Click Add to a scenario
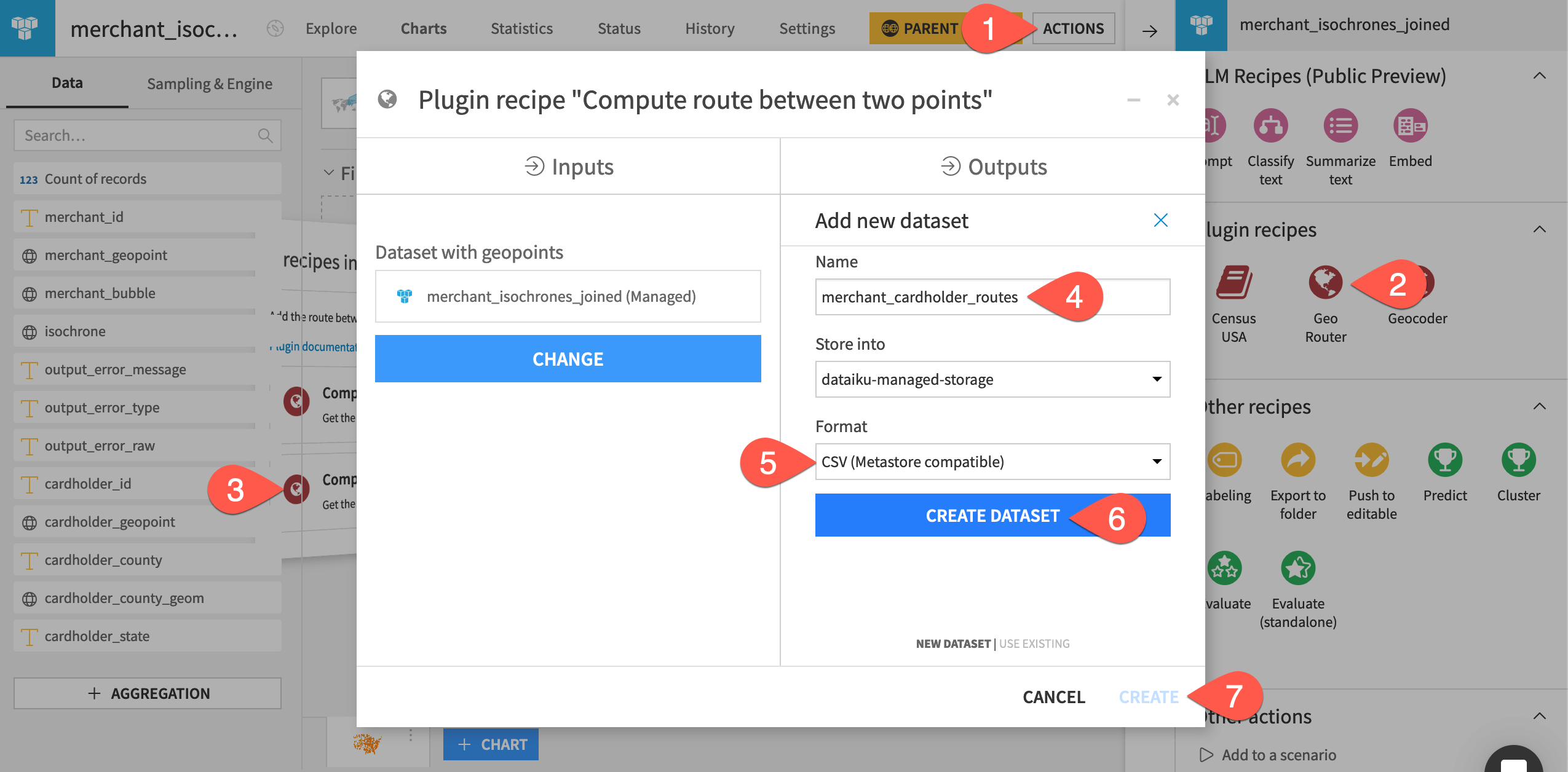1568x772 pixels. [x=1278, y=755]
